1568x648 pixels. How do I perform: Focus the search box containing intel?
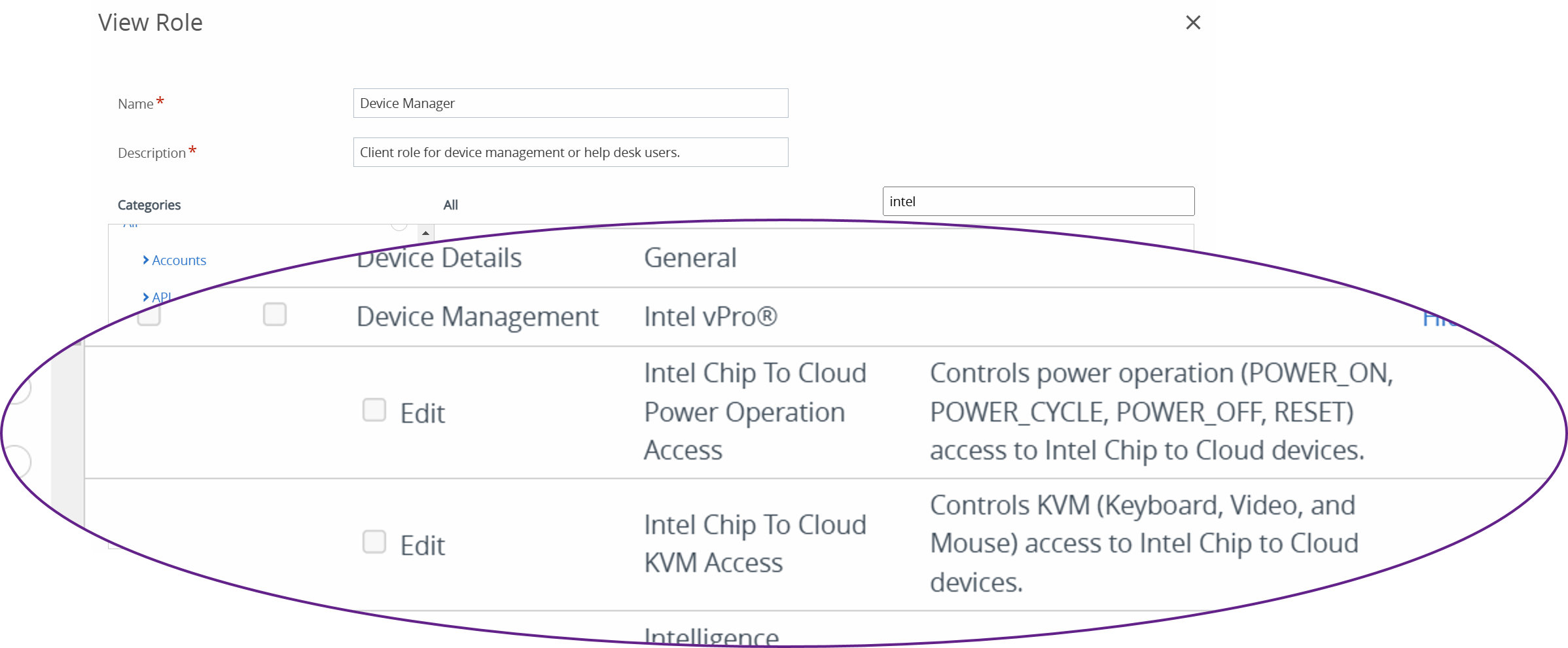[x=1038, y=202]
